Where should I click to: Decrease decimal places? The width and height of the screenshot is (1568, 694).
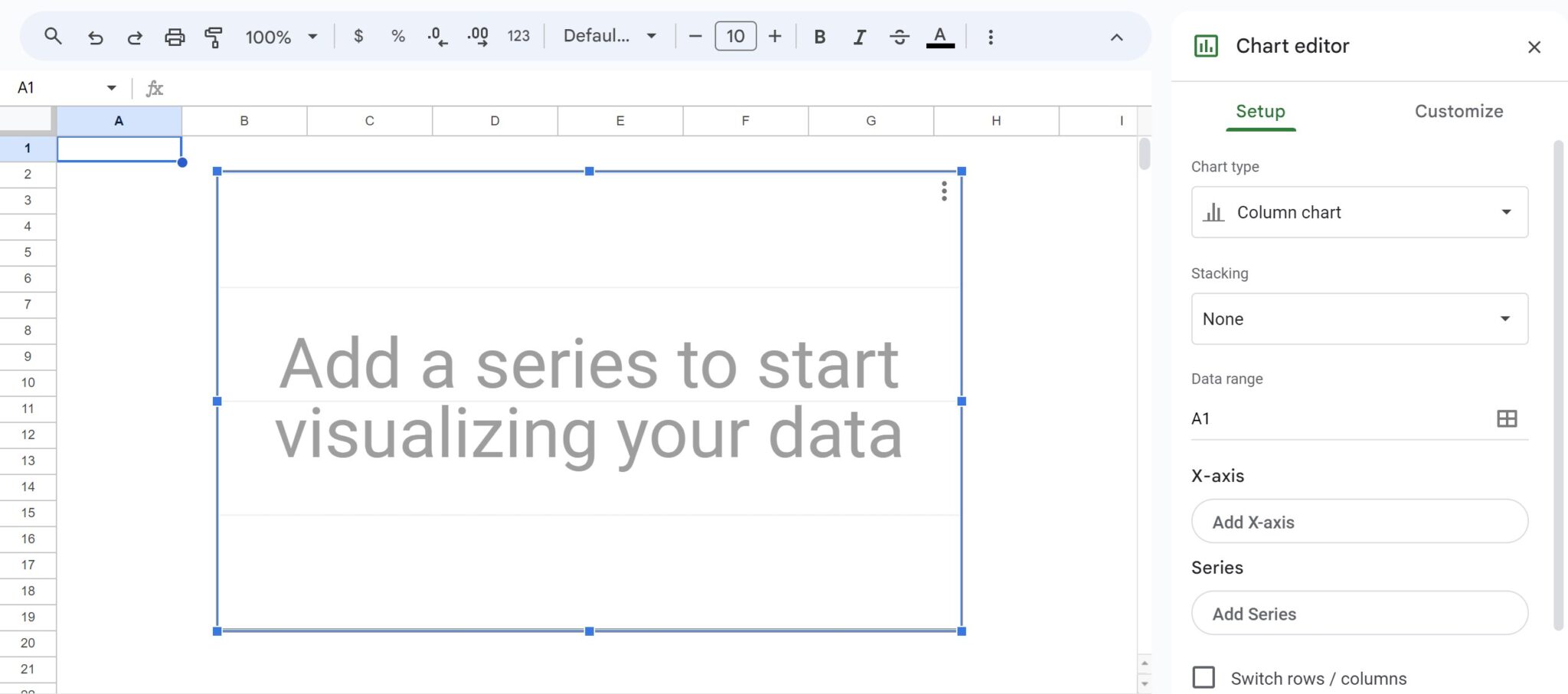point(436,36)
